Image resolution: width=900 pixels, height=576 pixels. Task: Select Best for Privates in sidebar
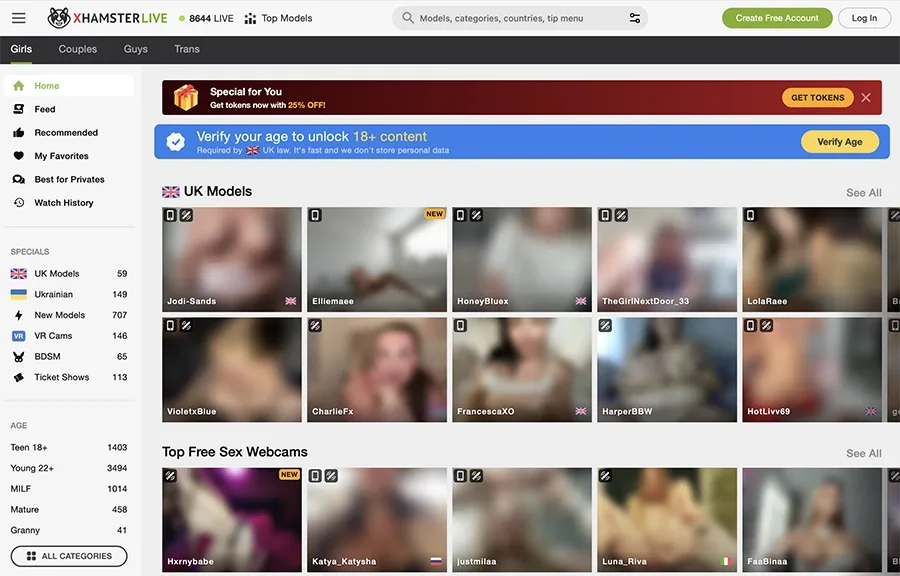click(69, 180)
